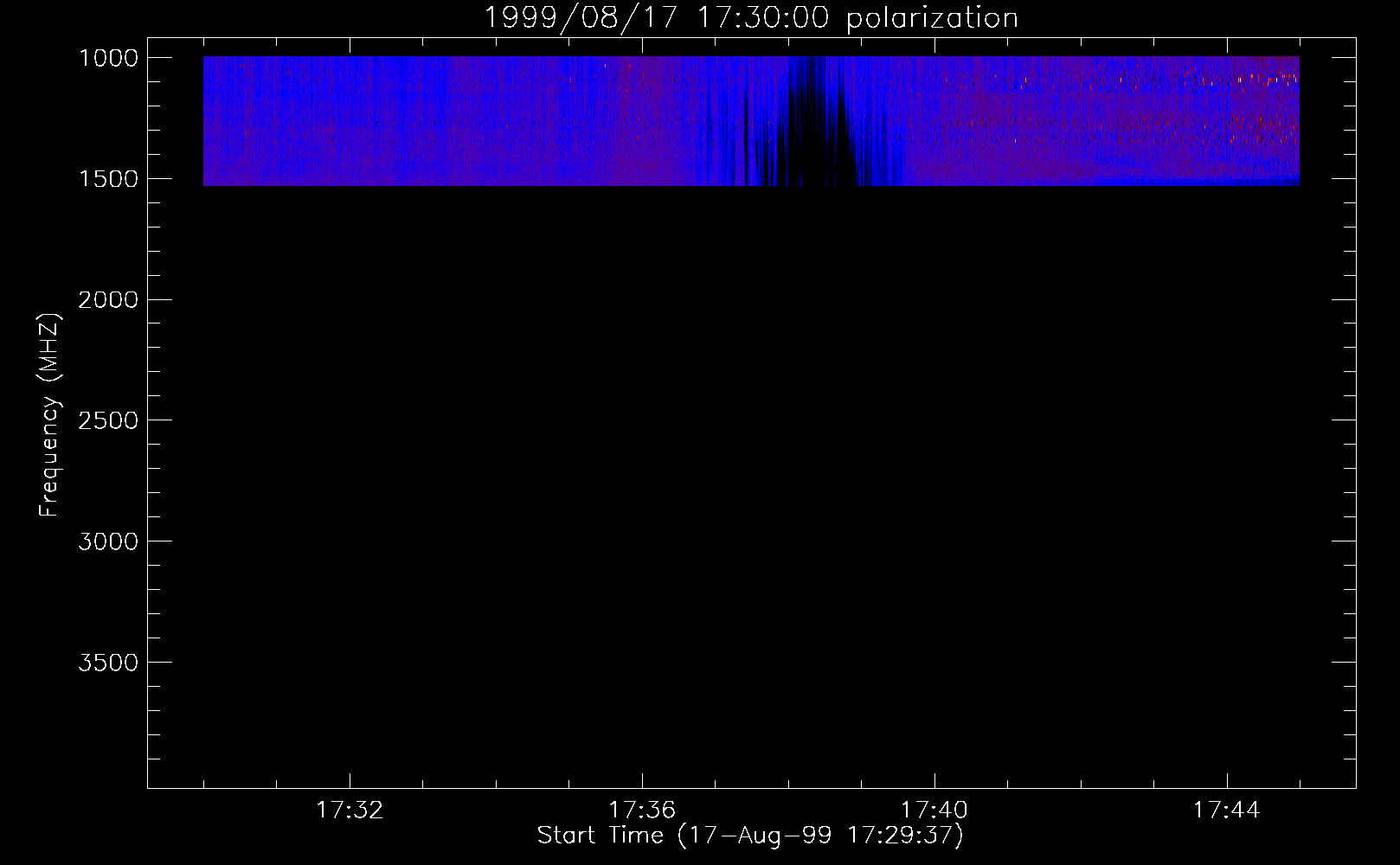
Task: Click the 2000 frequency tick label
Action: pos(108,300)
